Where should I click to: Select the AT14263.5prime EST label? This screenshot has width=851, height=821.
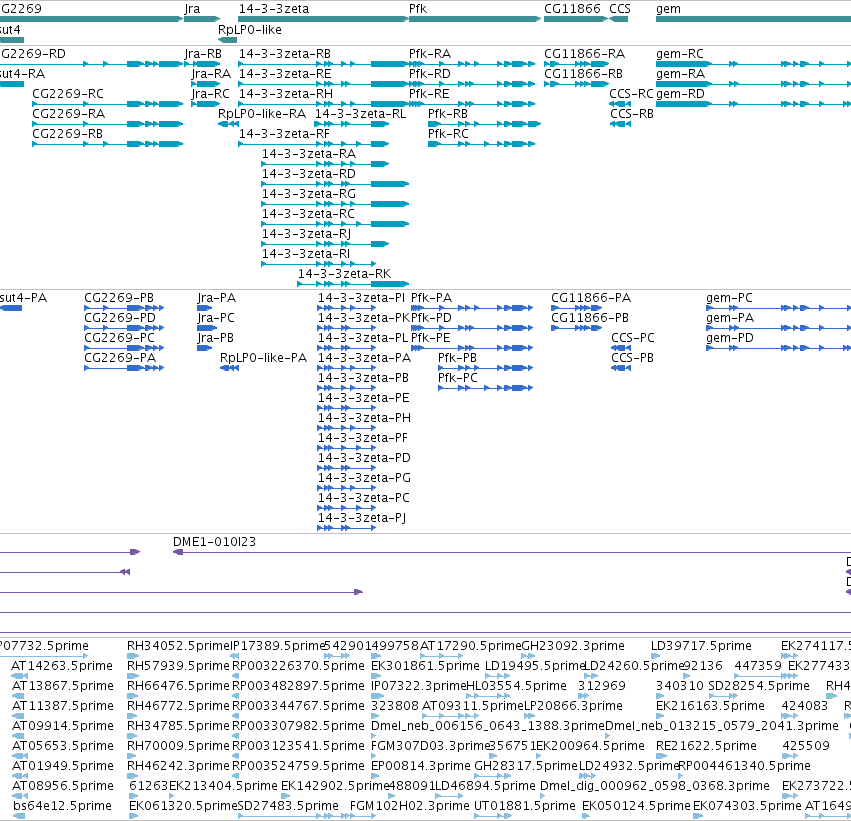pyautogui.click(x=62, y=666)
